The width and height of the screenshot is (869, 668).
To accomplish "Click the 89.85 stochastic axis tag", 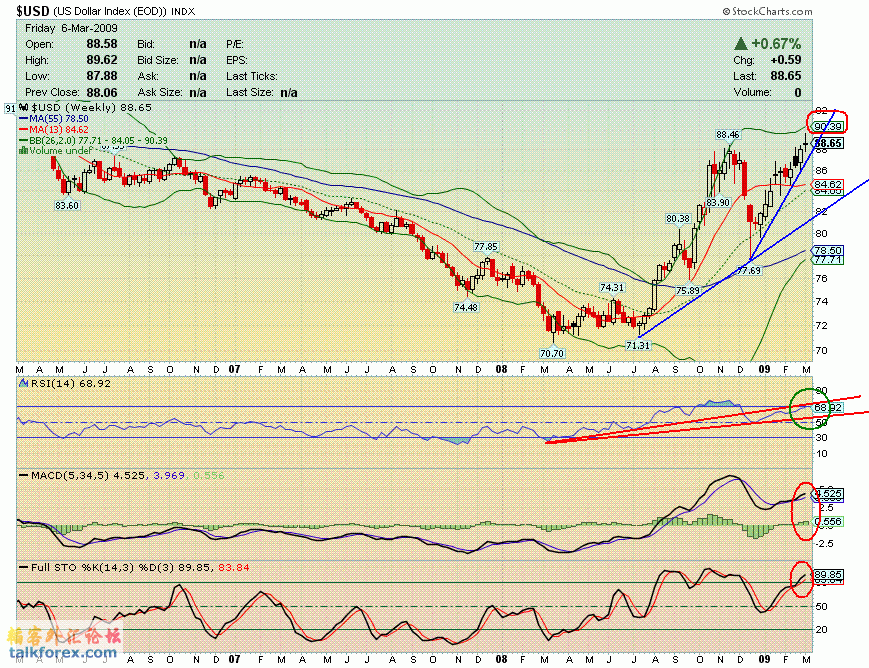I will coord(828,575).
